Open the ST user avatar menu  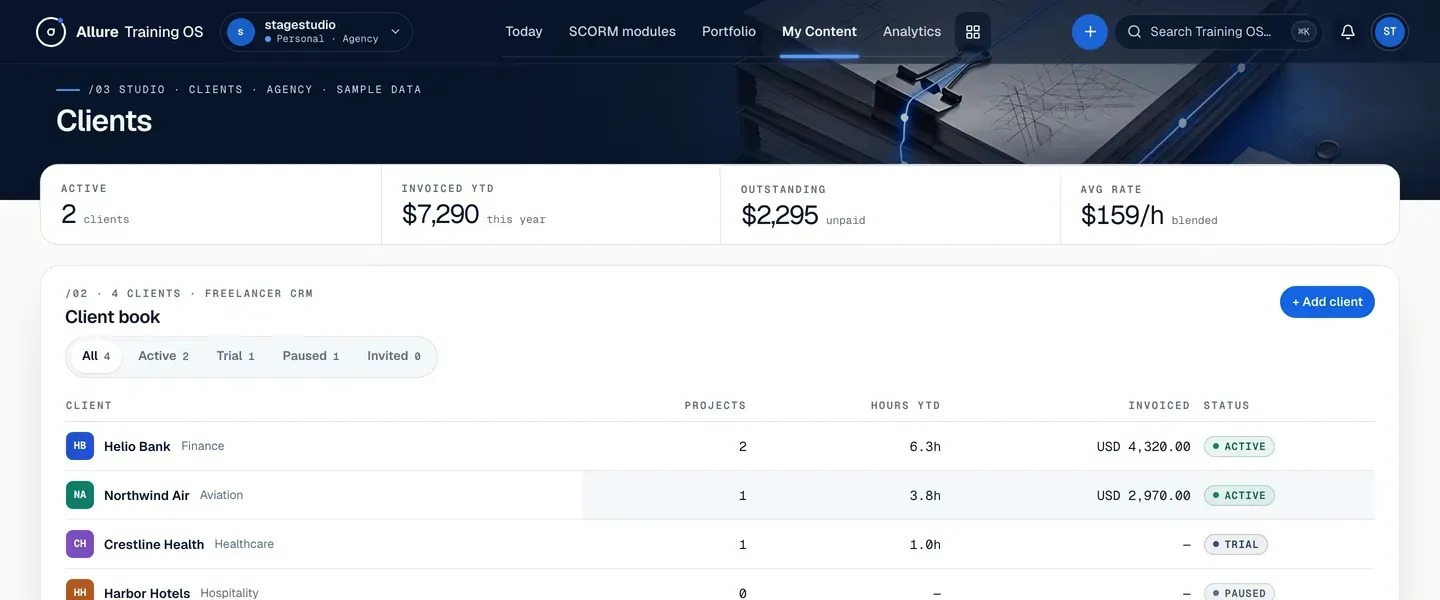pyautogui.click(x=1390, y=32)
